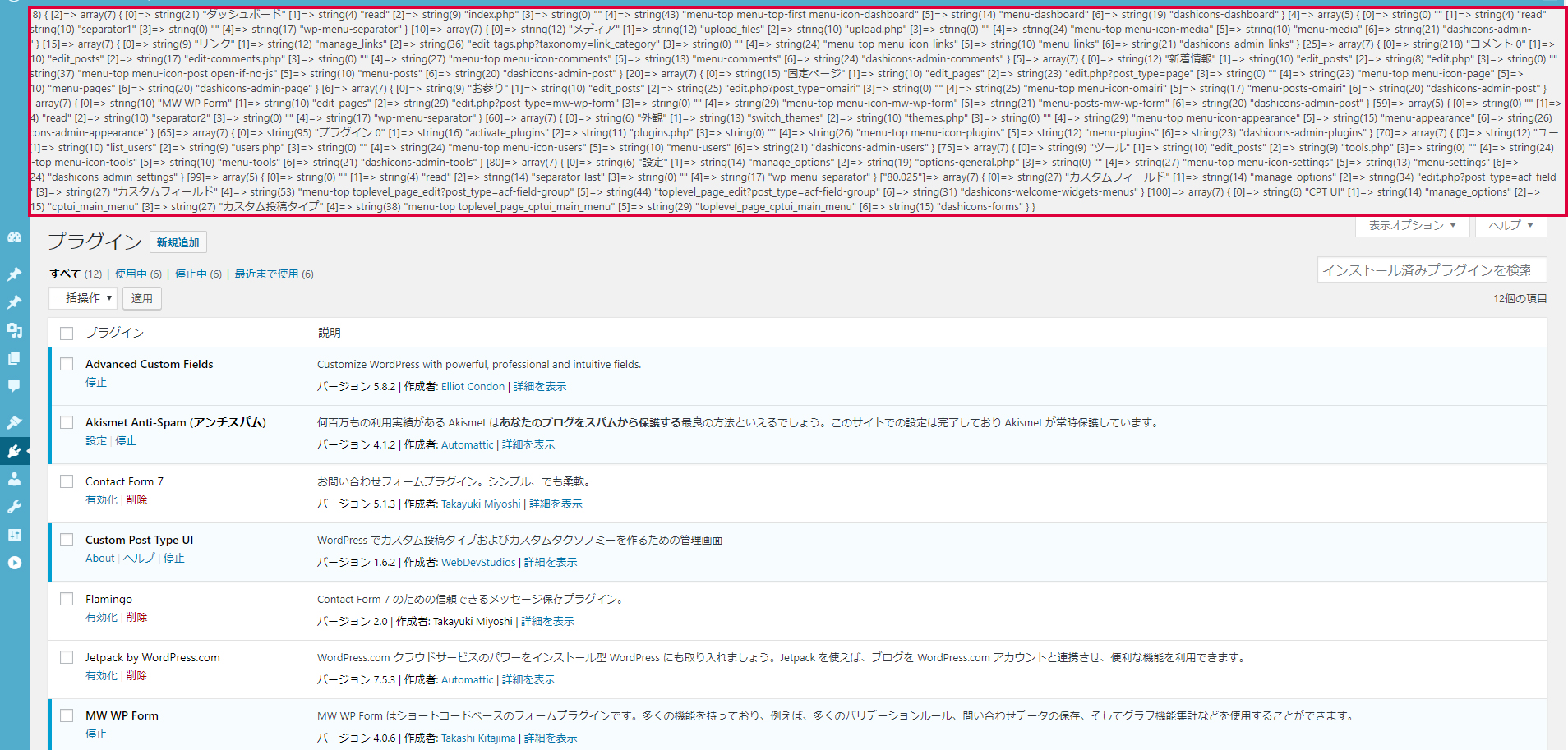Open WebDevStudios author link
The width and height of the screenshot is (1568, 750).
478,563
